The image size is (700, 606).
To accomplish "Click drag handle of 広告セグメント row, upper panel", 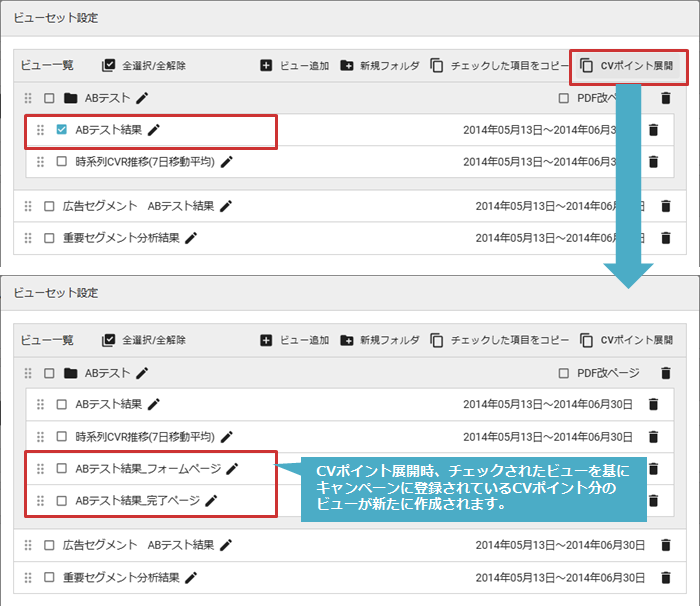I will tap(28, 206).
